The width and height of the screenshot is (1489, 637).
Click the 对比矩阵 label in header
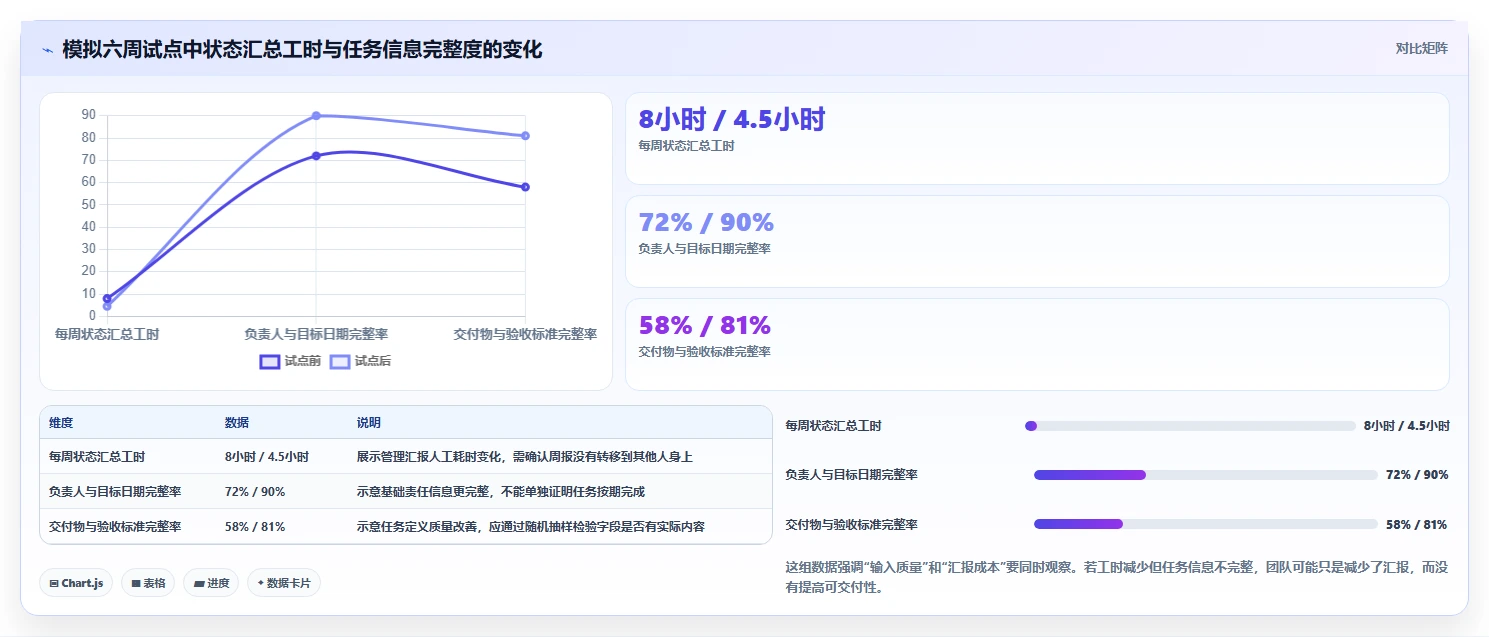pos(1421,48)
